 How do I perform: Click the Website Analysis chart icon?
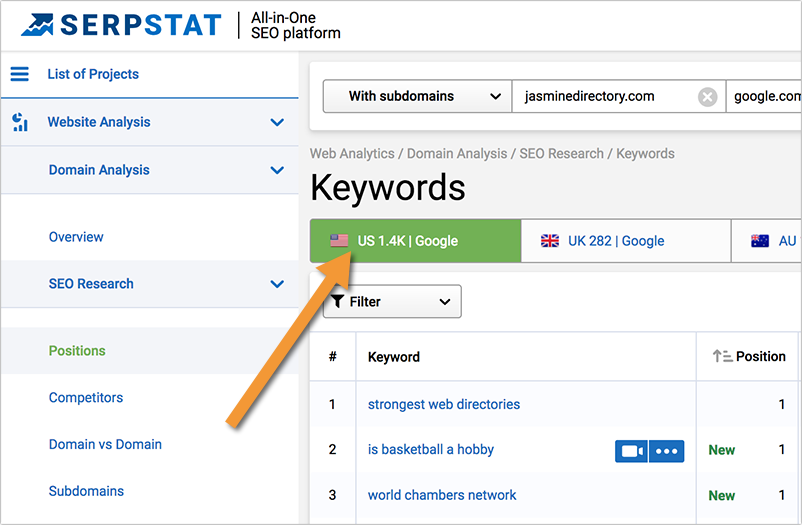click(19, 122)
